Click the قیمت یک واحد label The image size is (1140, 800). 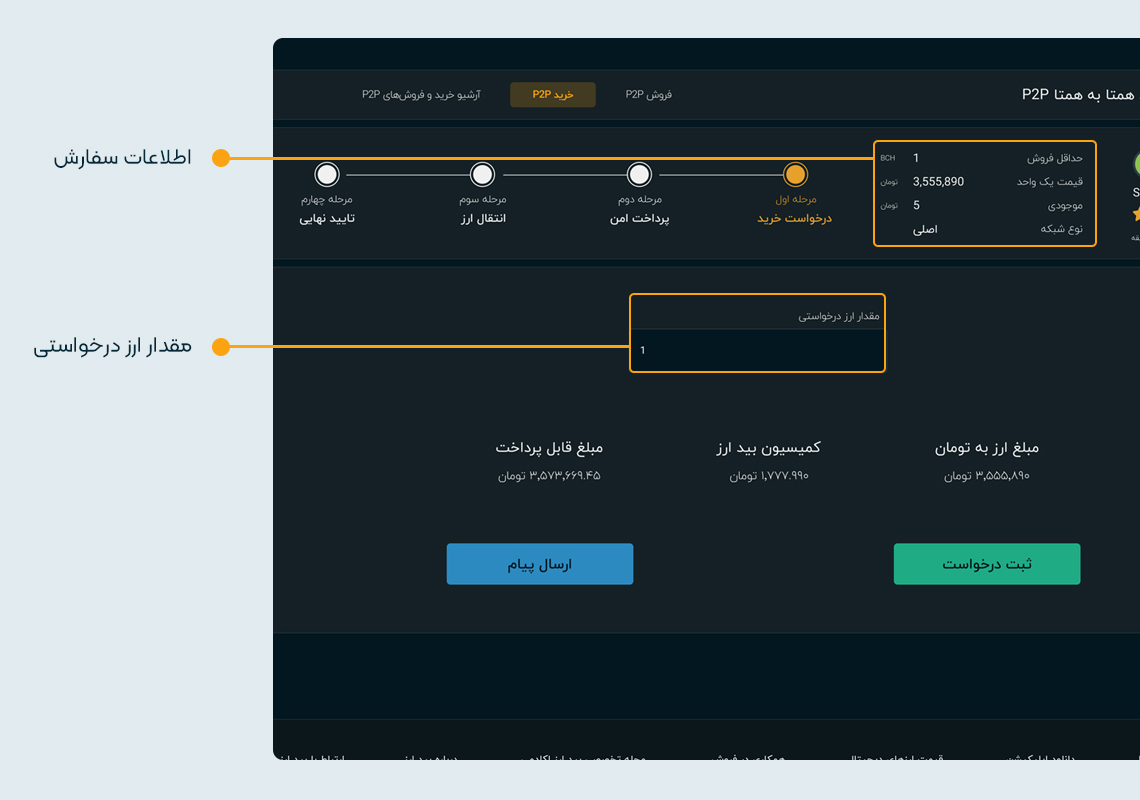[1050, 182]
